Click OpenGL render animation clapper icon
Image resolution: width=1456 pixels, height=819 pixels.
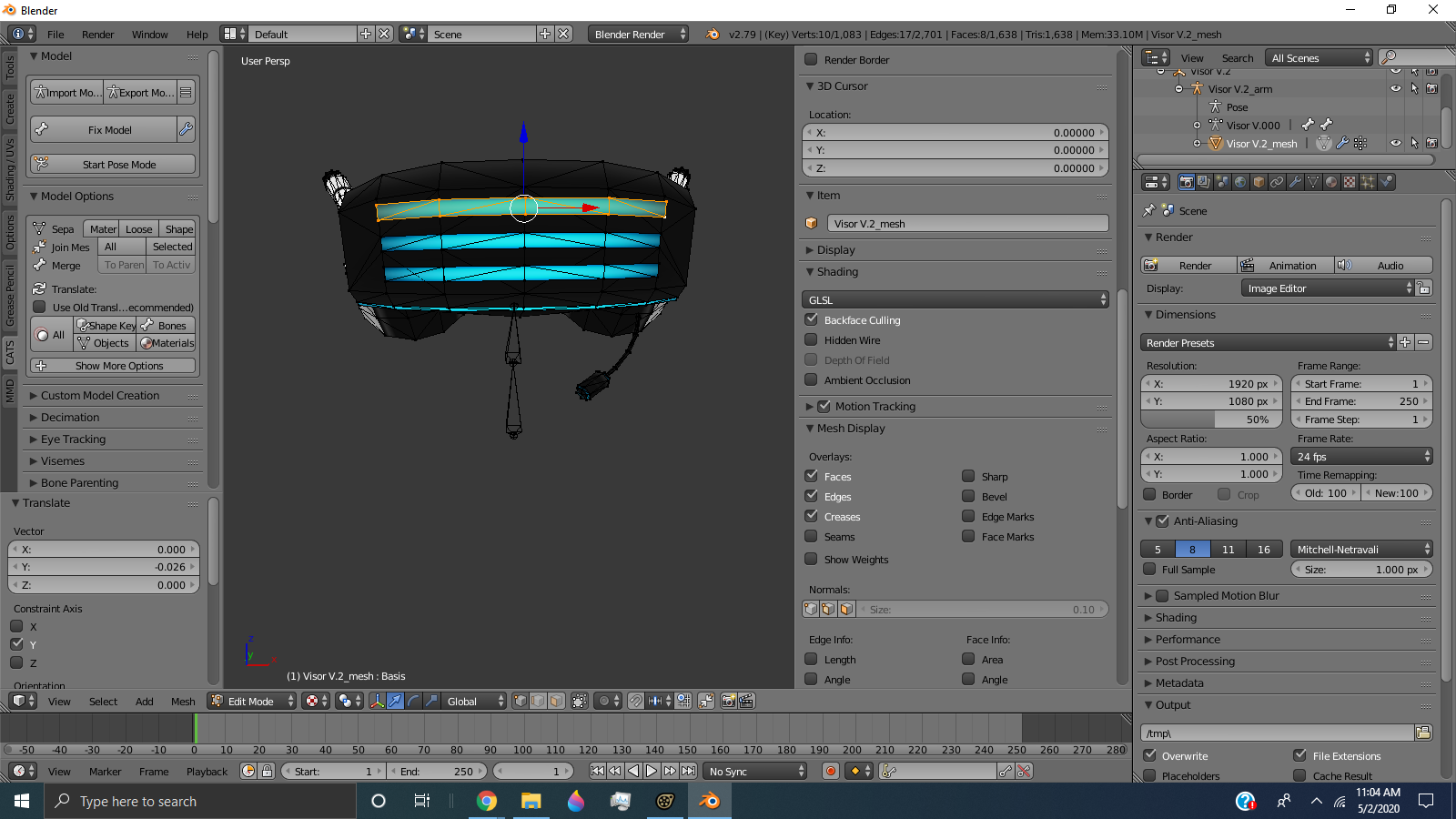pos(746,701)
